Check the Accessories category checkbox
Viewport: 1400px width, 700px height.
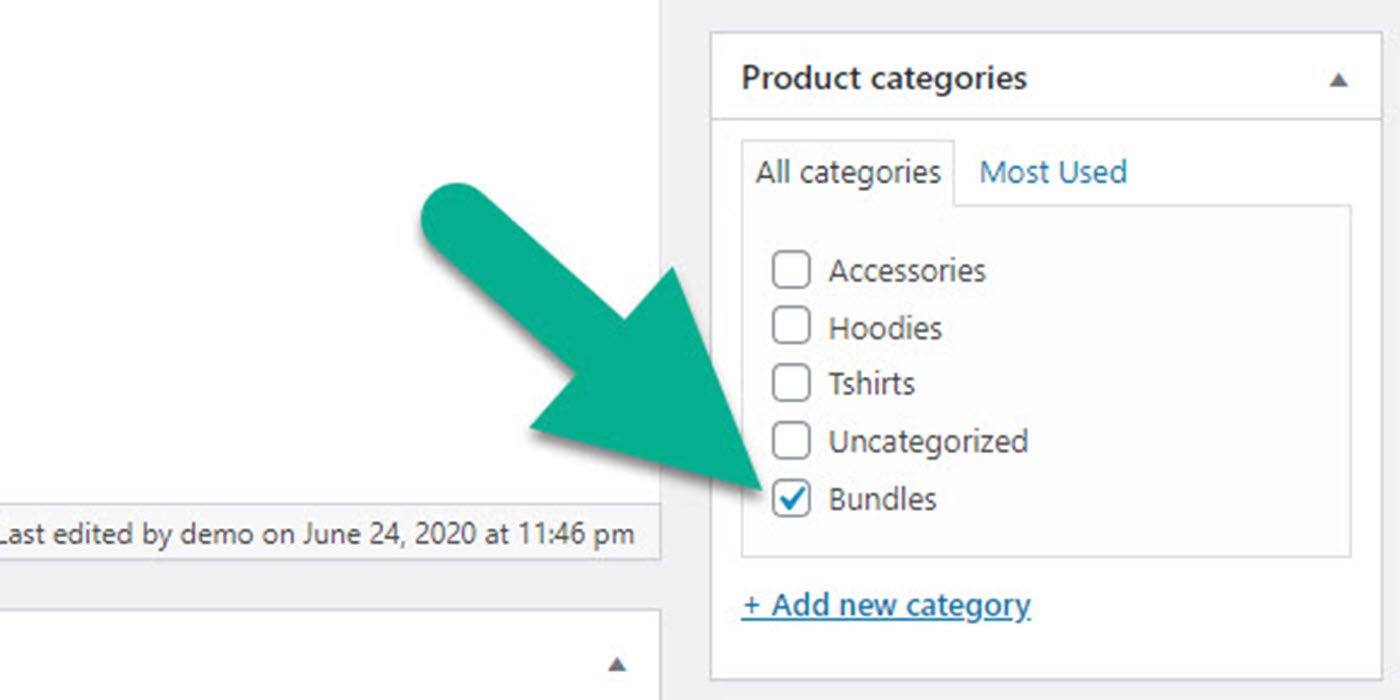pos(791,269)
